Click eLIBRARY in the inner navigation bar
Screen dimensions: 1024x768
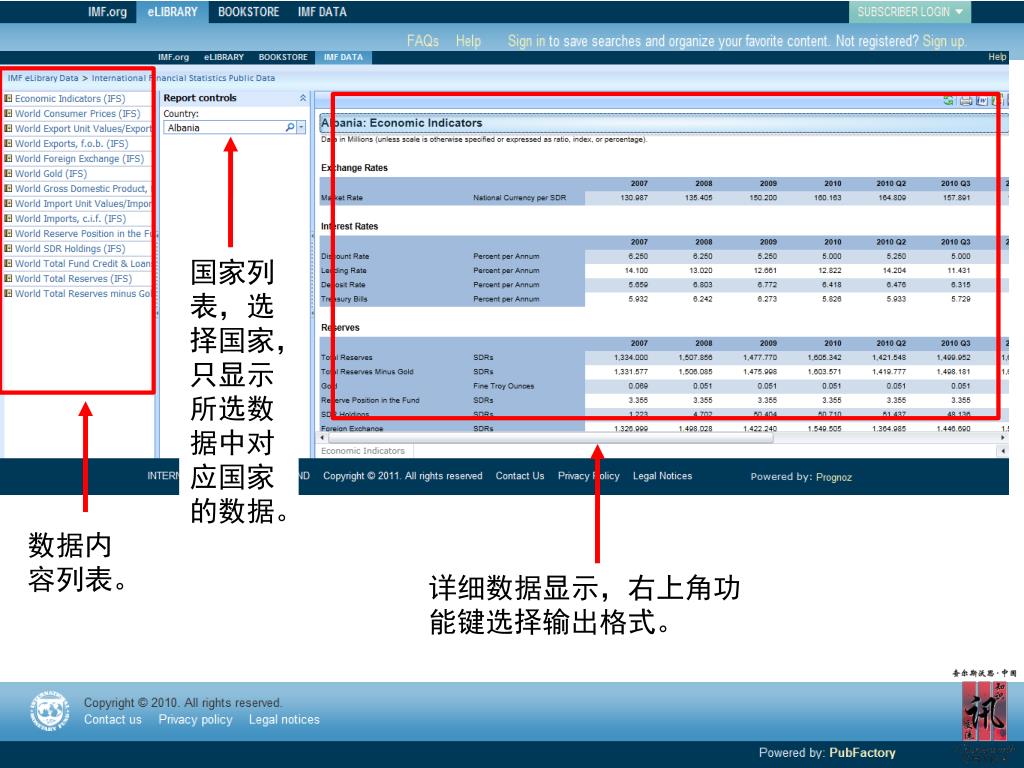pos(223,57)
